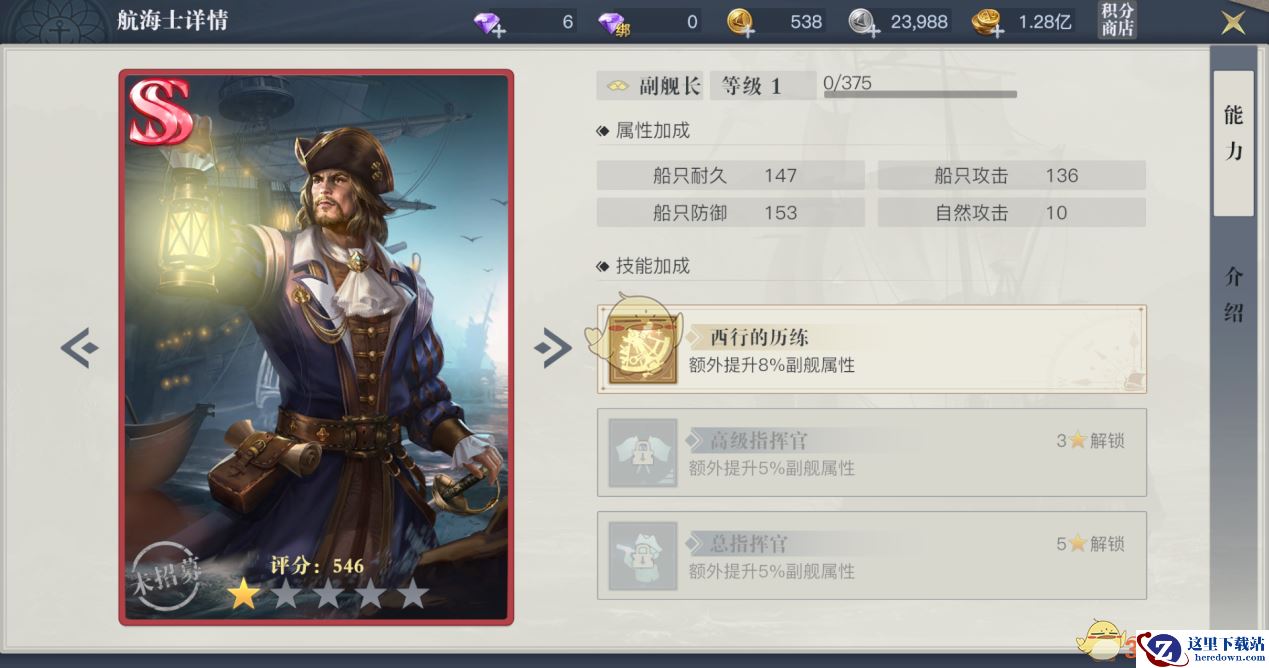
Task: Tap the first gold star rating
Action: (242, 594)
